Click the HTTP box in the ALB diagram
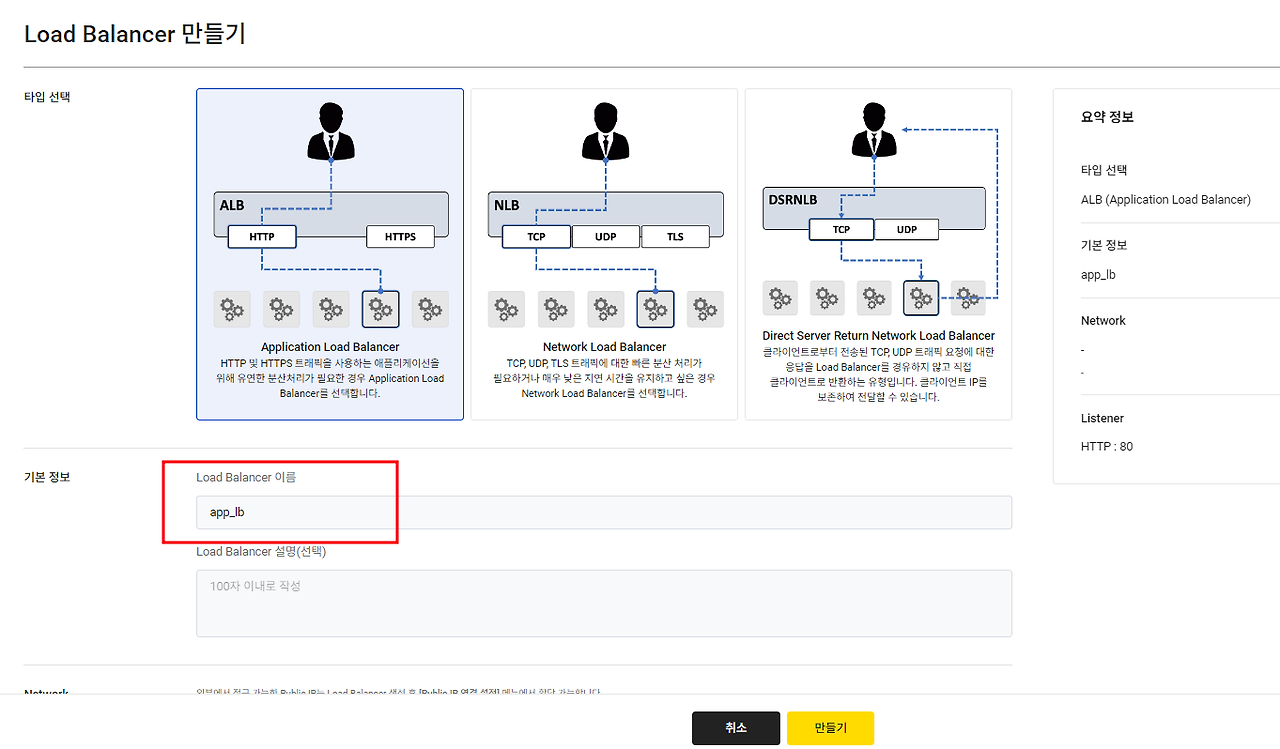 (262, 237)
